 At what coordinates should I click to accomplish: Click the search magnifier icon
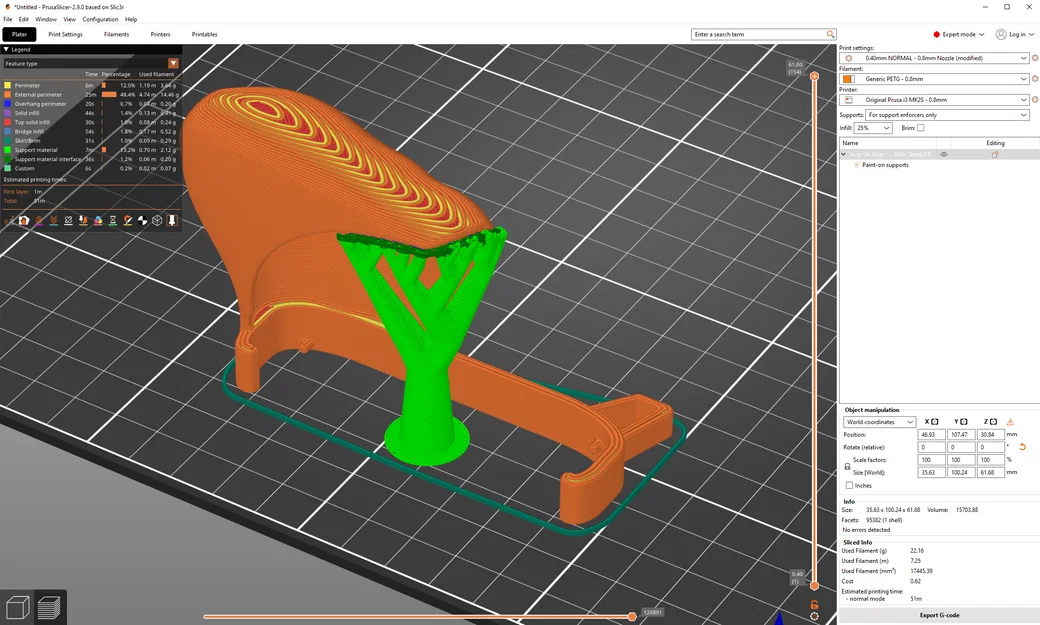click(830, 34)
